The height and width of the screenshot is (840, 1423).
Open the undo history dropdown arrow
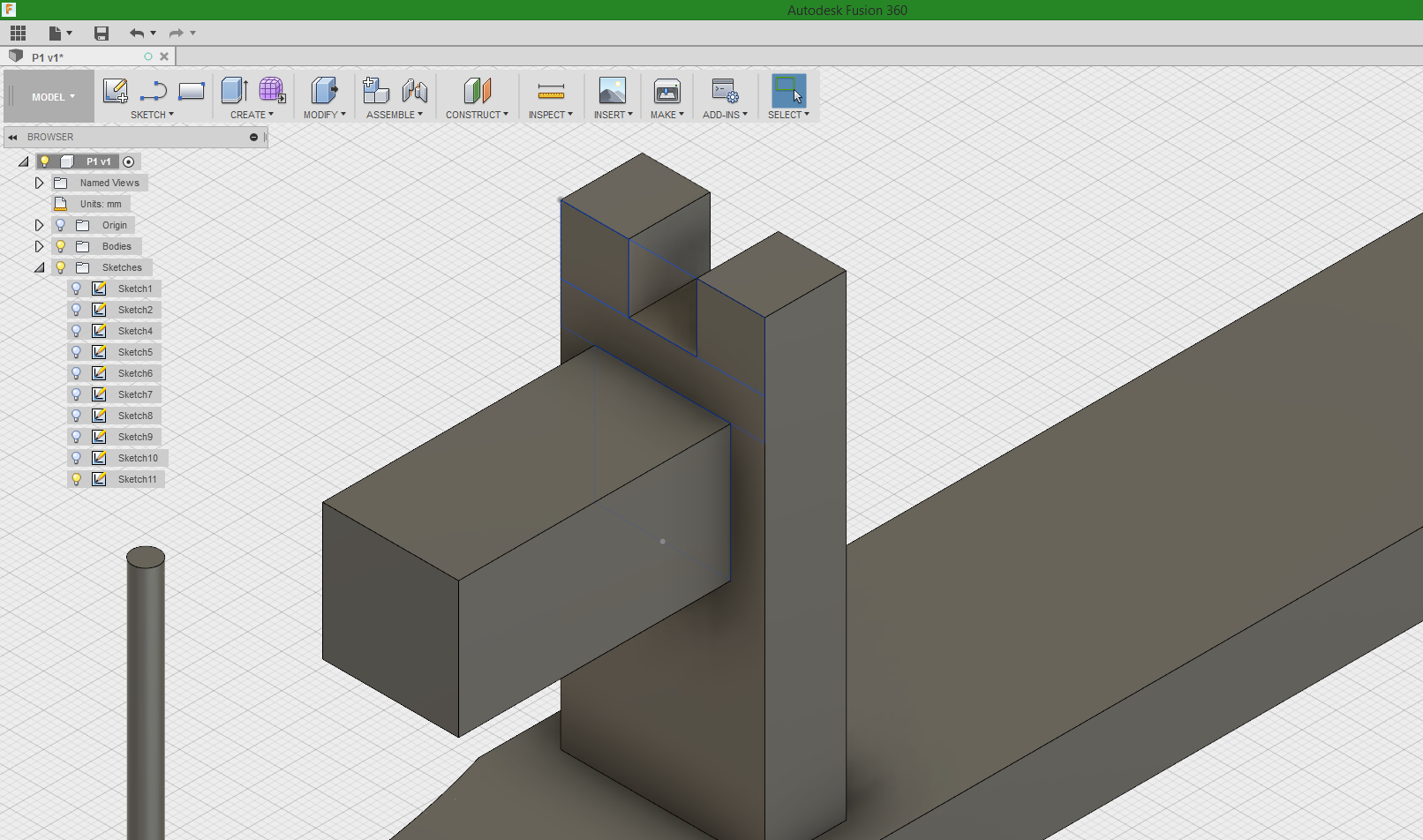point(154,34)
